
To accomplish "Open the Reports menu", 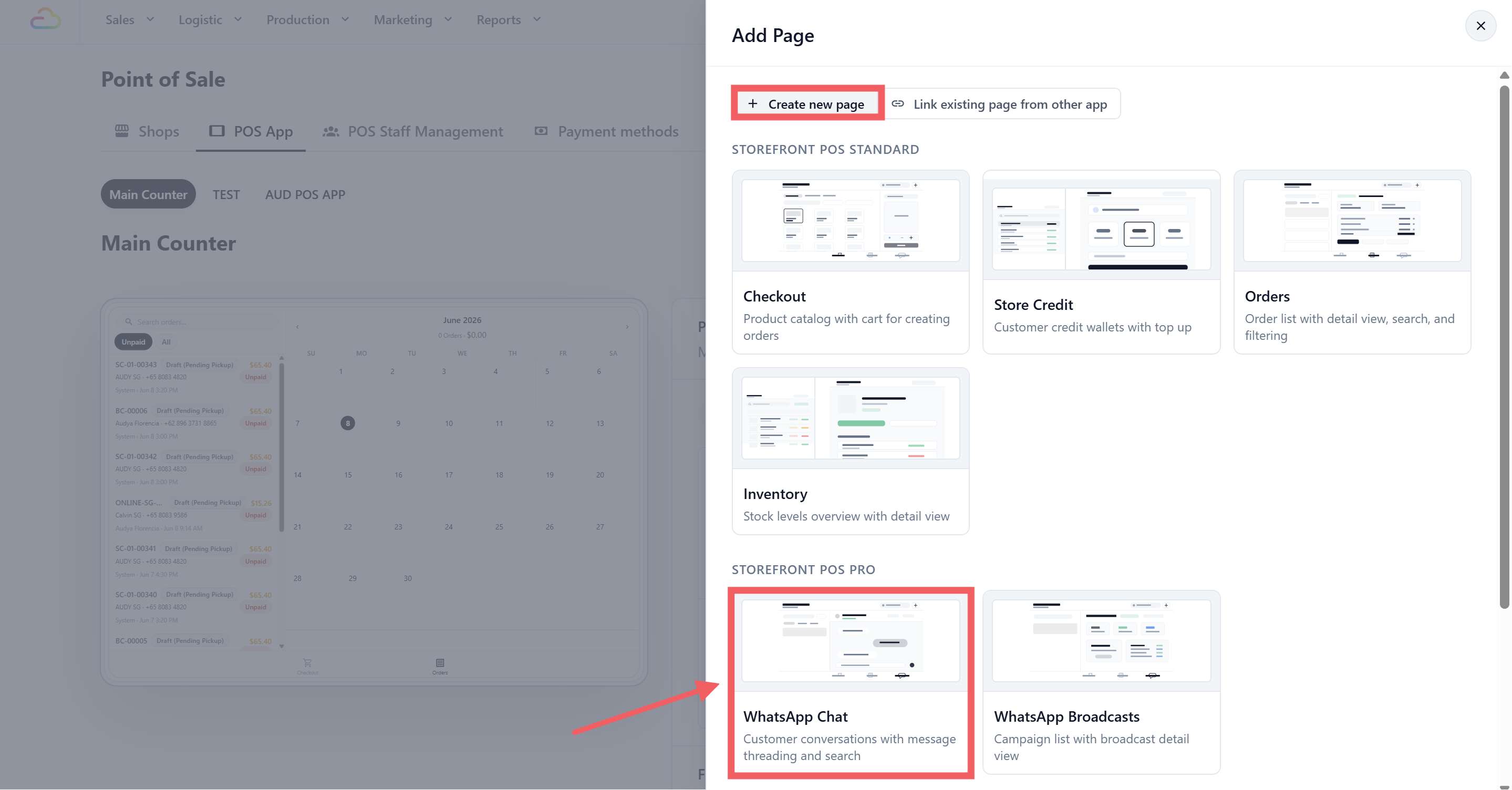I will pyautogui.click(x=509, y=19).
